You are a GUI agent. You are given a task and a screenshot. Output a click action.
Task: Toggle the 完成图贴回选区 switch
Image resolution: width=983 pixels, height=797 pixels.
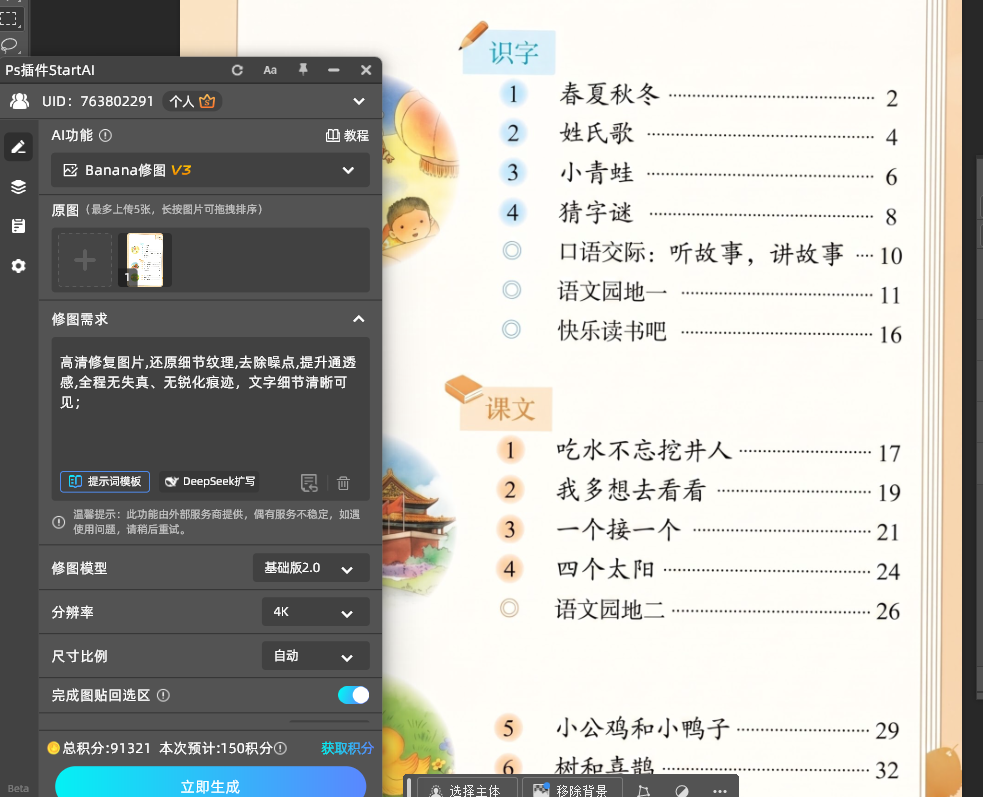pyautogui.click(x=353, y=695)
